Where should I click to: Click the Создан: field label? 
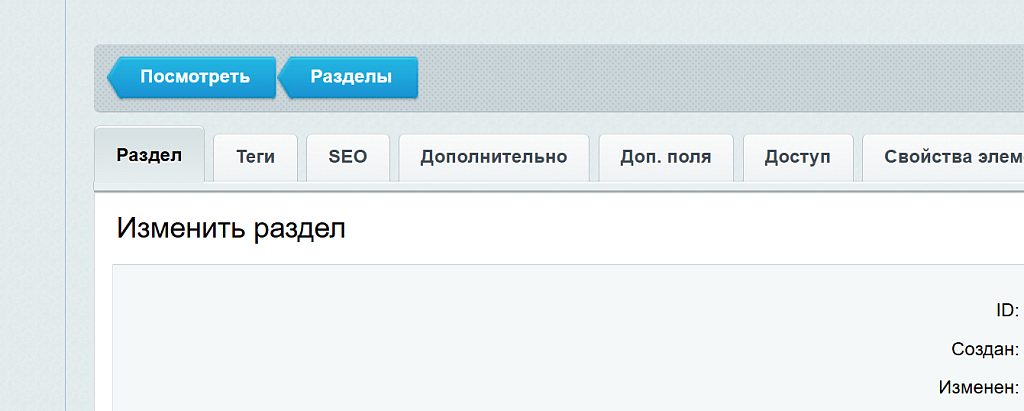(x=984, y=349)
